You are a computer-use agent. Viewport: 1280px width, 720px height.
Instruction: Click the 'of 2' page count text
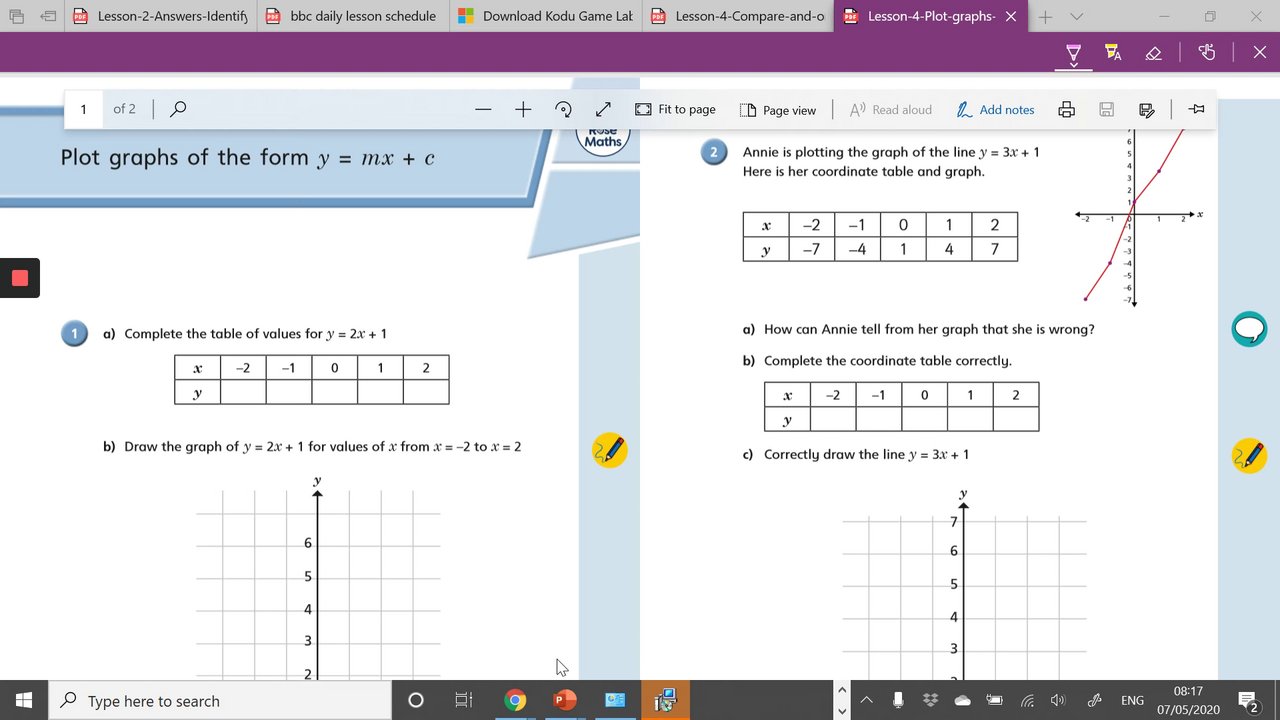(x=124, y=109)
